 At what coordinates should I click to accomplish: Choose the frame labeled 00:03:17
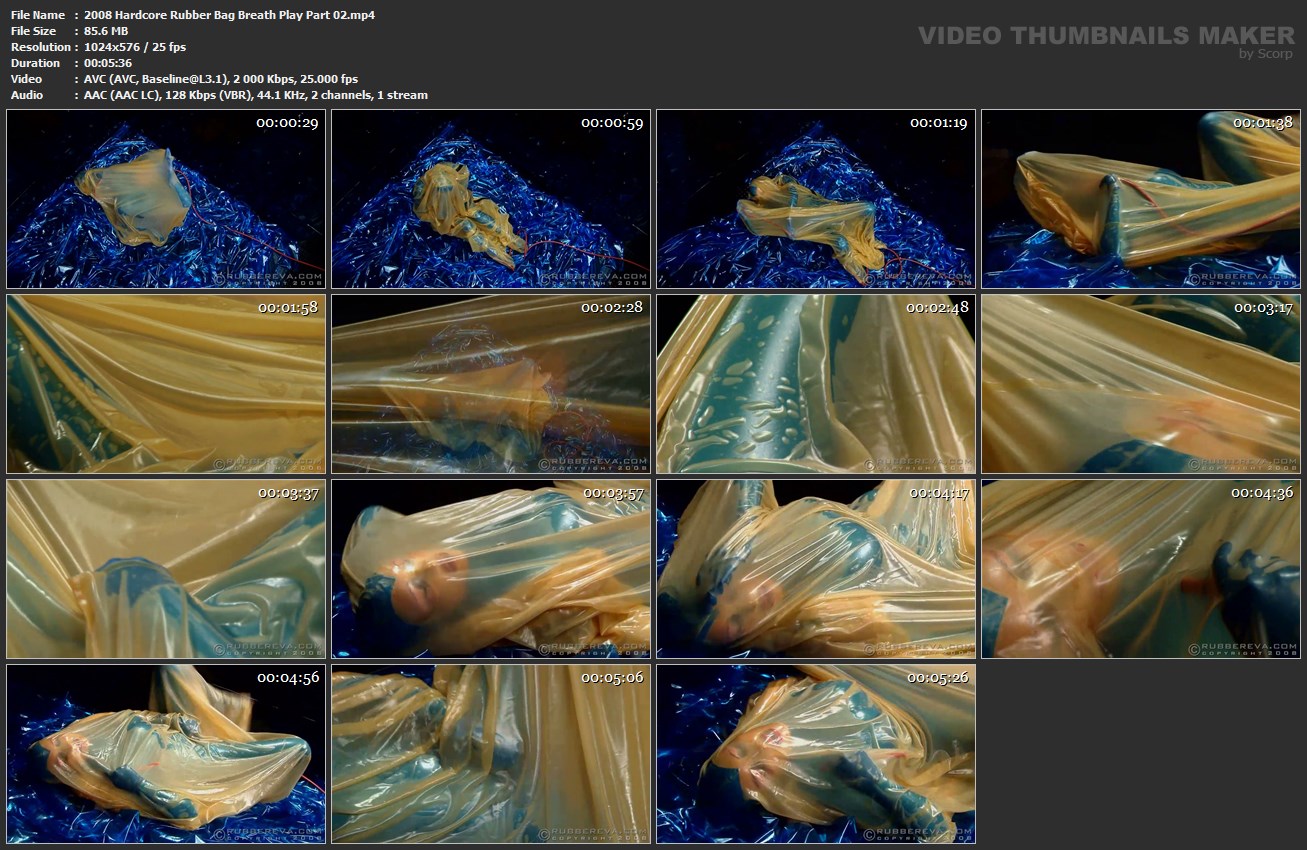point(1141,384)
